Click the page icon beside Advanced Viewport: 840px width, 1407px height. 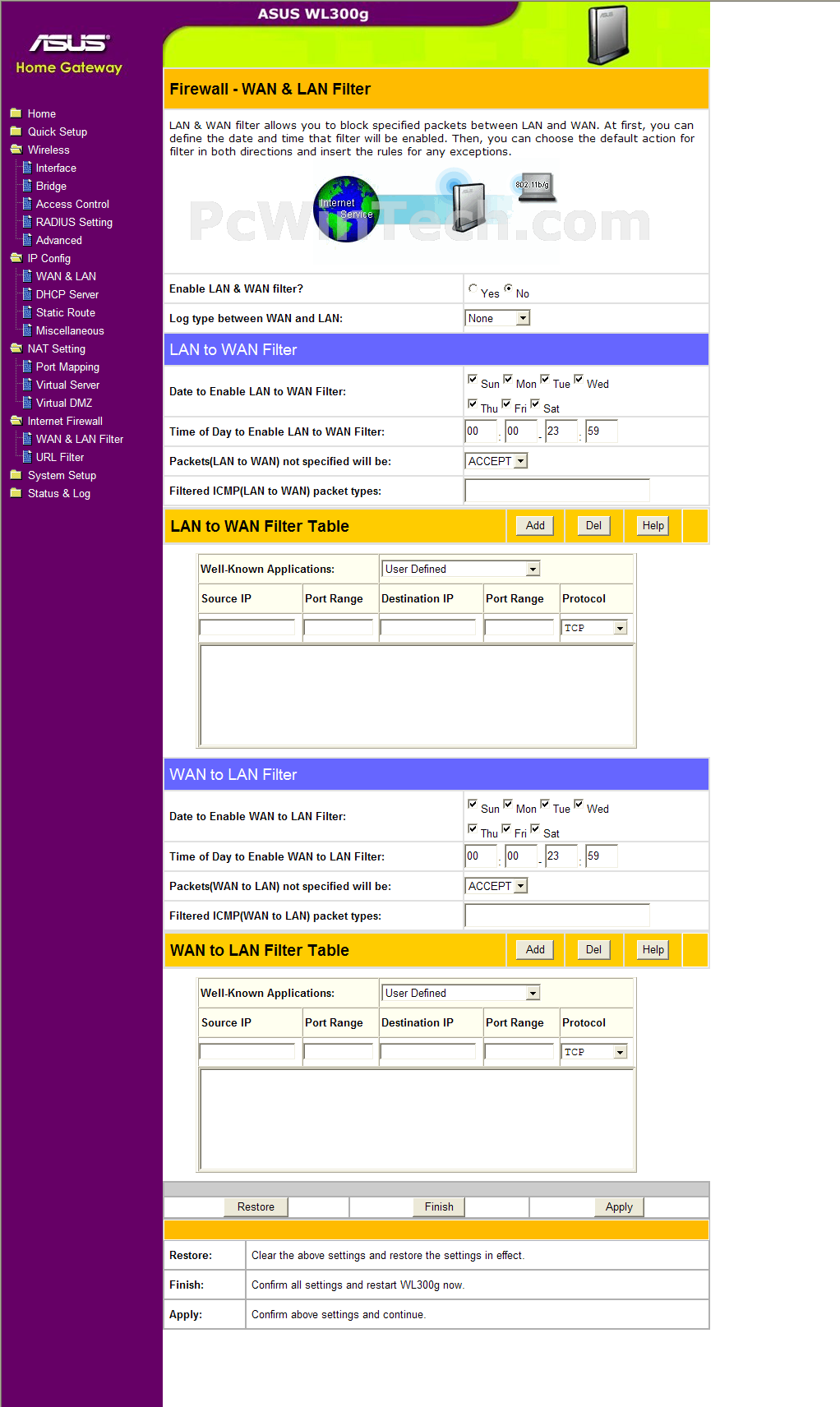click(x=27, y=240)
